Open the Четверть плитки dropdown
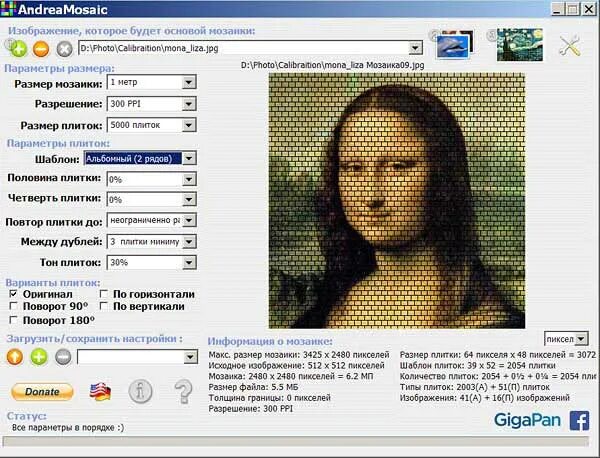The height and width of the screenshot is (458, 600). coord(189,199)
